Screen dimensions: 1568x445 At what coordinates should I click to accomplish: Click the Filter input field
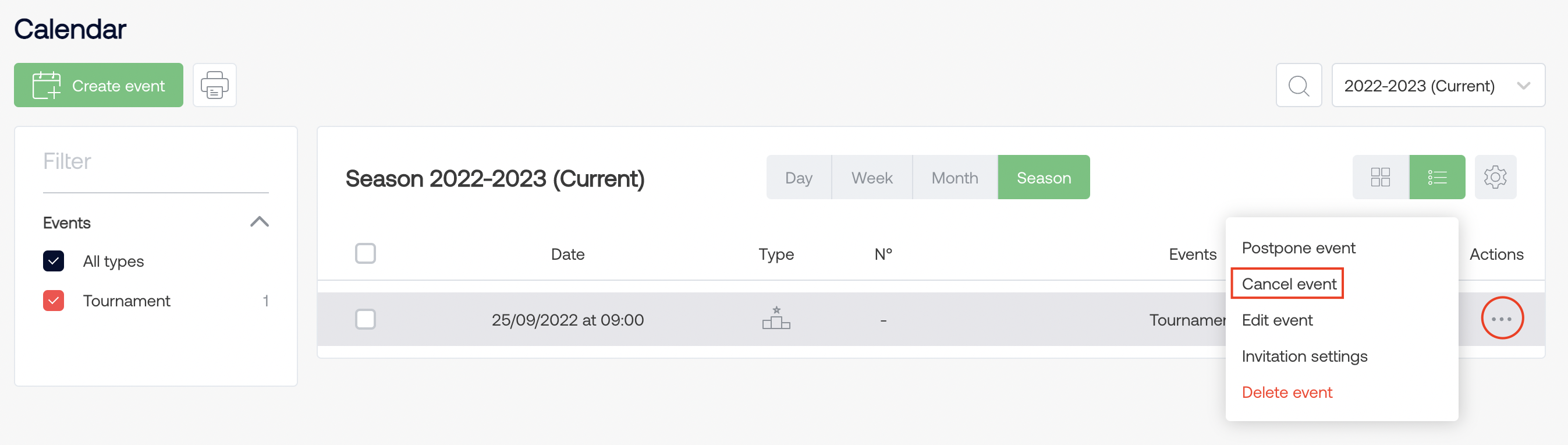pyautogui.click(x=155, y=161)
